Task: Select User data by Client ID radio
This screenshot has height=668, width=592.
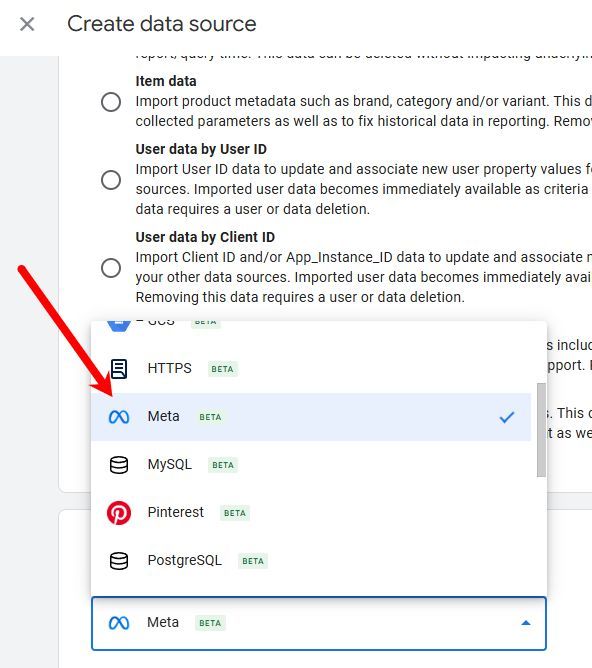Action: (x=111, y=268)
